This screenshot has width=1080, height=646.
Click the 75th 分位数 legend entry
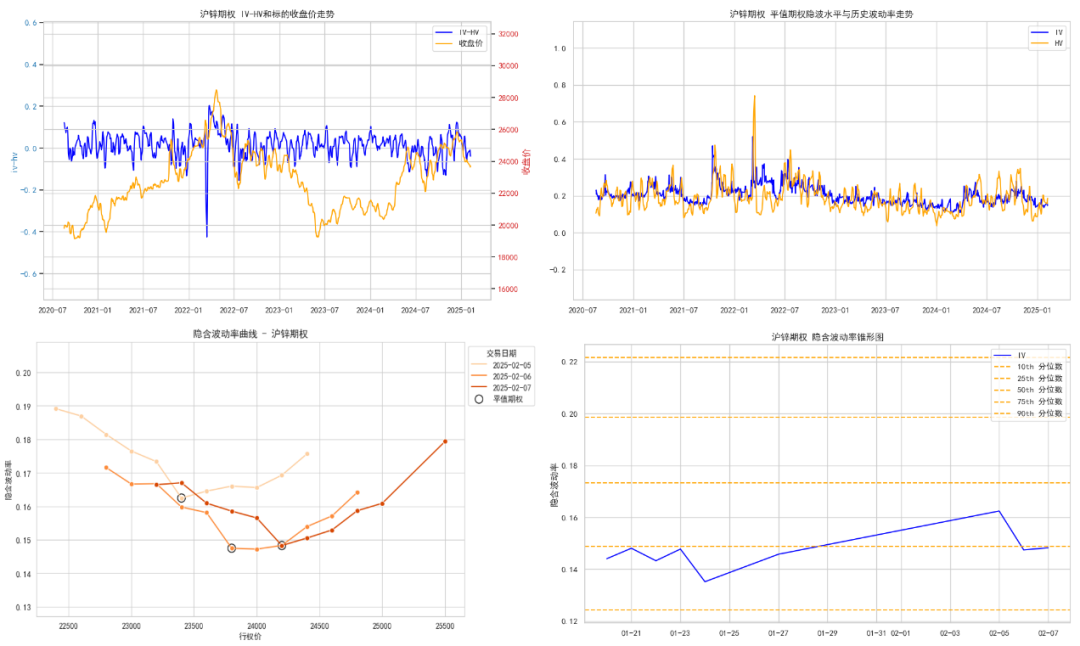[x=1038, y=401]
